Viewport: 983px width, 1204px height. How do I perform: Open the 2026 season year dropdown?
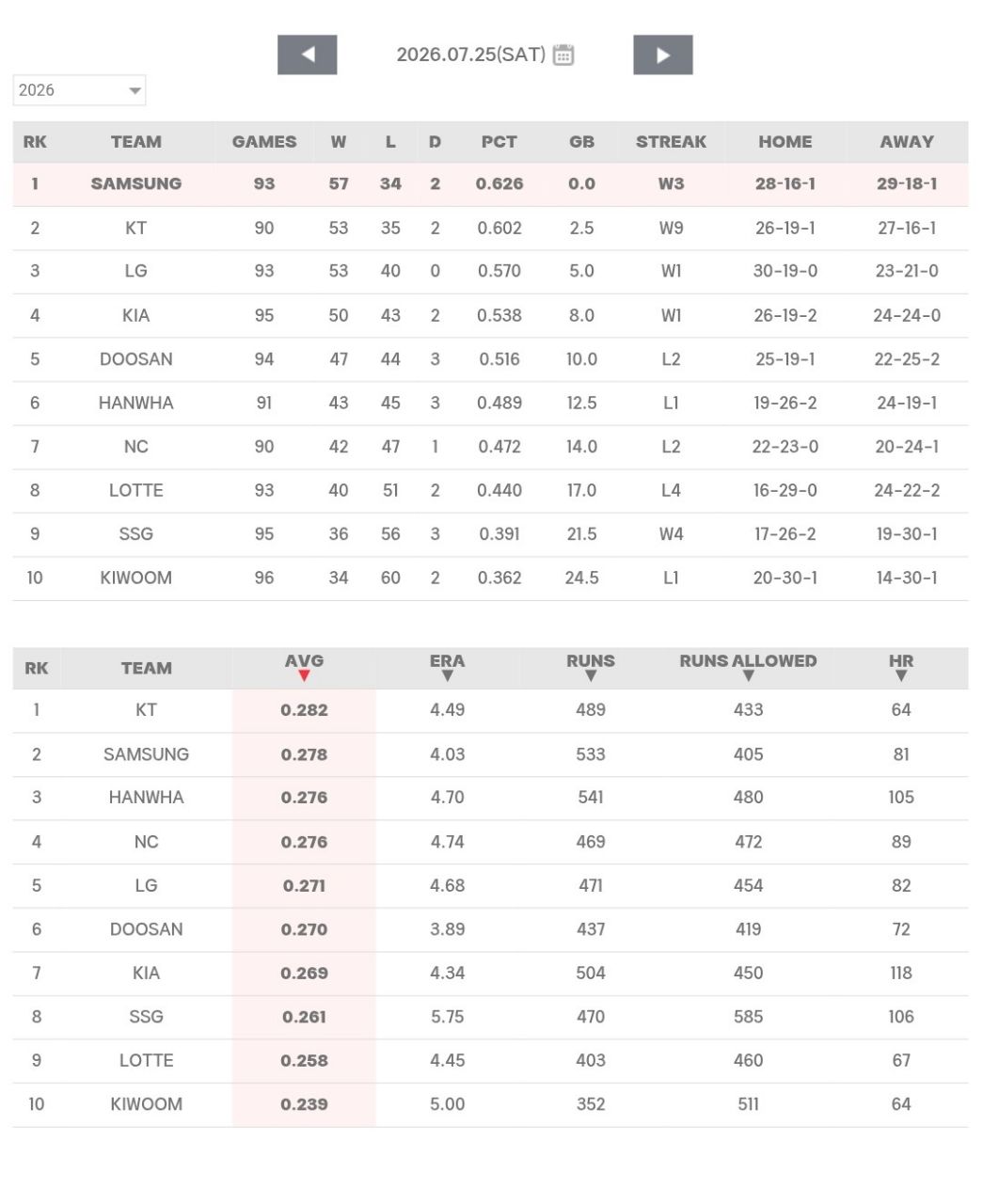pos(79,90)
